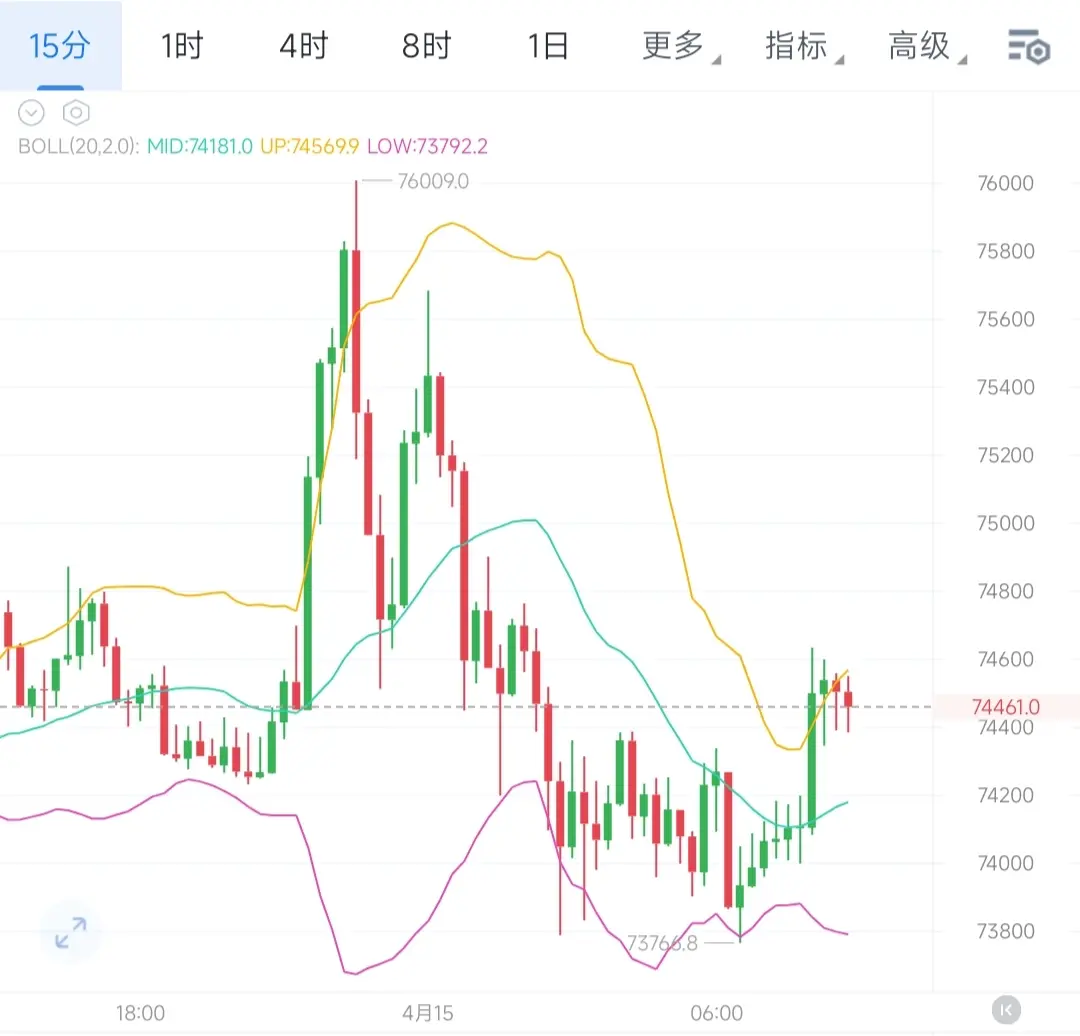Open the 高级 advanced dropdown
The height and width of the screenshot is (1036, 1080).
click(926, 46)
